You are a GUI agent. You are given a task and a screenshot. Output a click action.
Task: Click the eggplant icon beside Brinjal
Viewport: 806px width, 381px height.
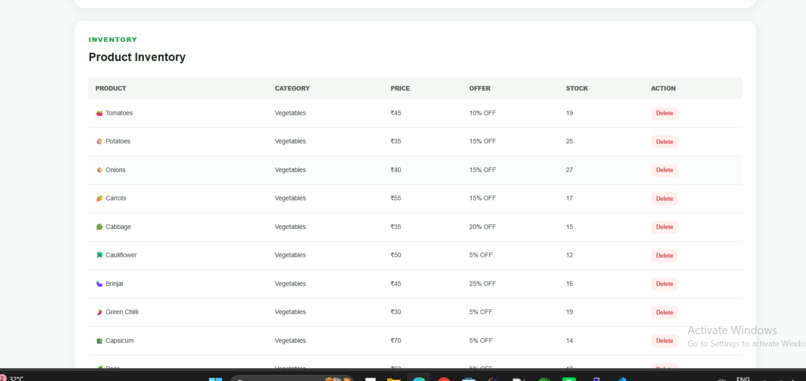pos(100,284)
